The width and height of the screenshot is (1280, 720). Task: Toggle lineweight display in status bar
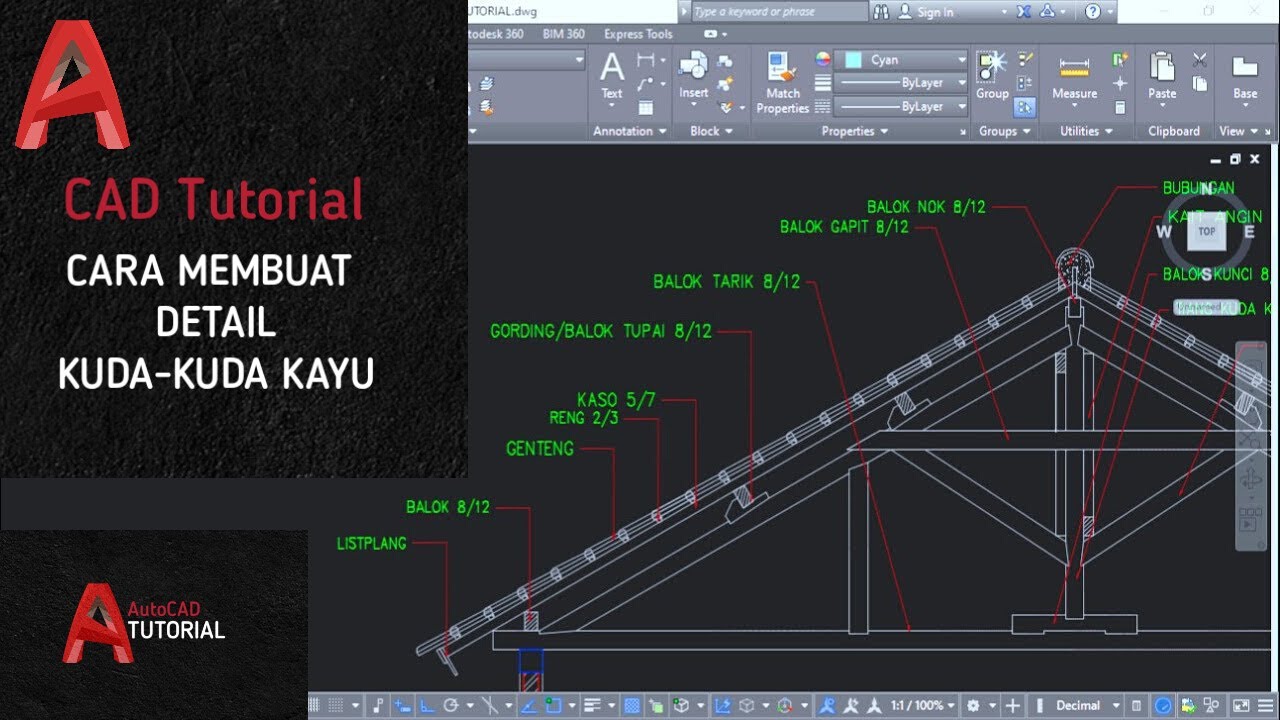pyautogui.click(x=591, y=706)
